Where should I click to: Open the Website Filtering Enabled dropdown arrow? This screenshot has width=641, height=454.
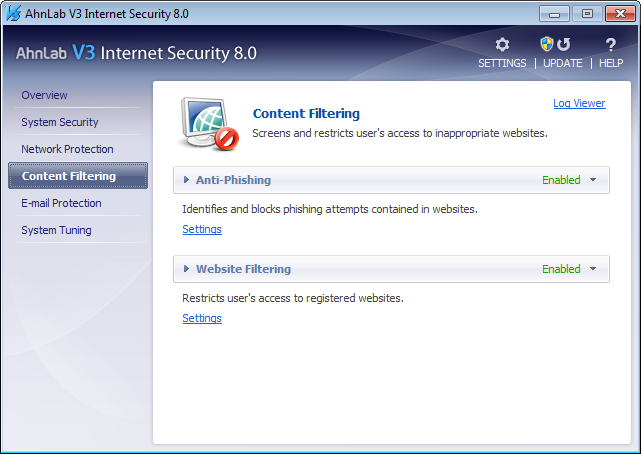(x=593, y=269)
